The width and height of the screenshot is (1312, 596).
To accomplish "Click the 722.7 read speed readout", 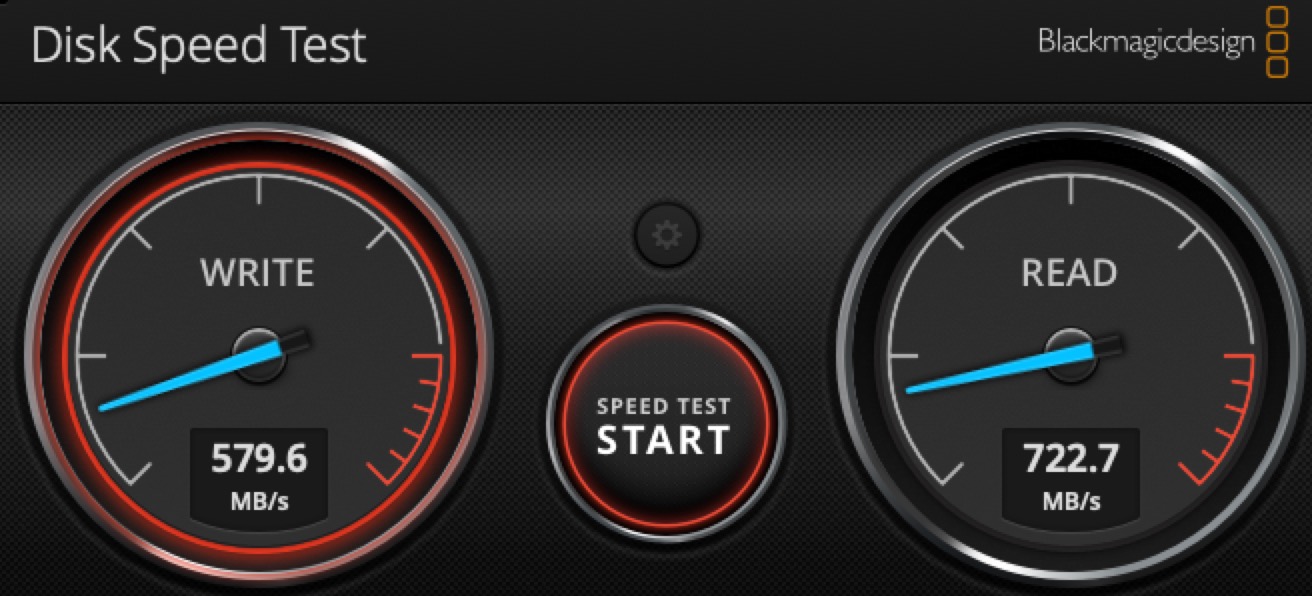I will click(1069, 459).
